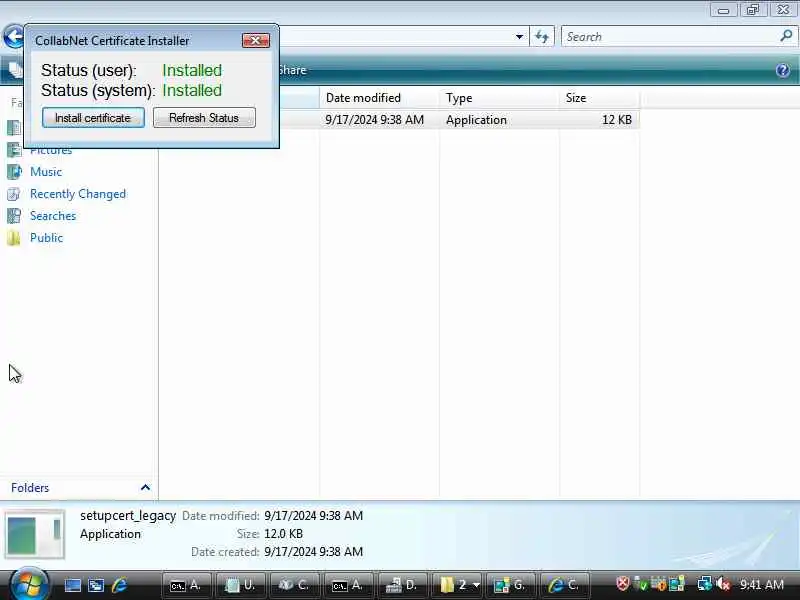The image size is (800, 600).
Task: Sort by Type column header
Action: click(x=498, y=98)
